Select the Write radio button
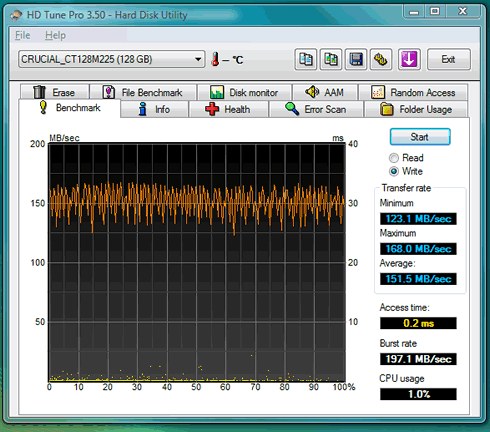 394,171
